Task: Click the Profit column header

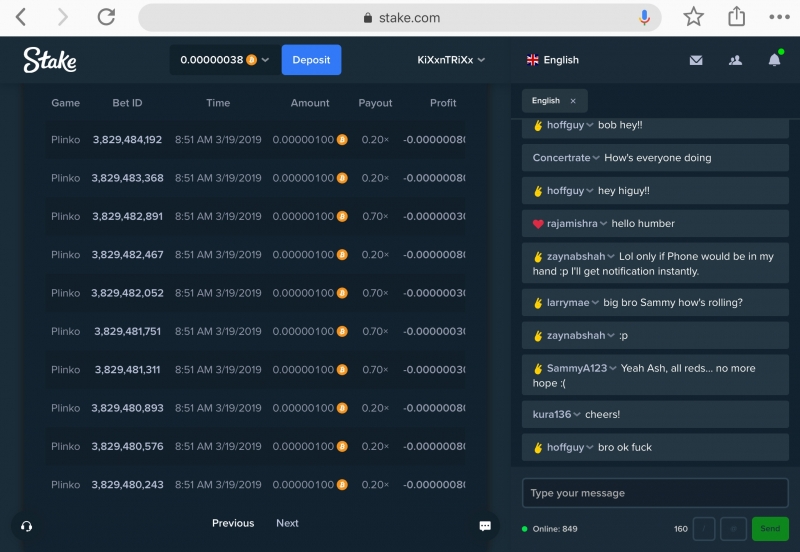Action: (443, 103)
